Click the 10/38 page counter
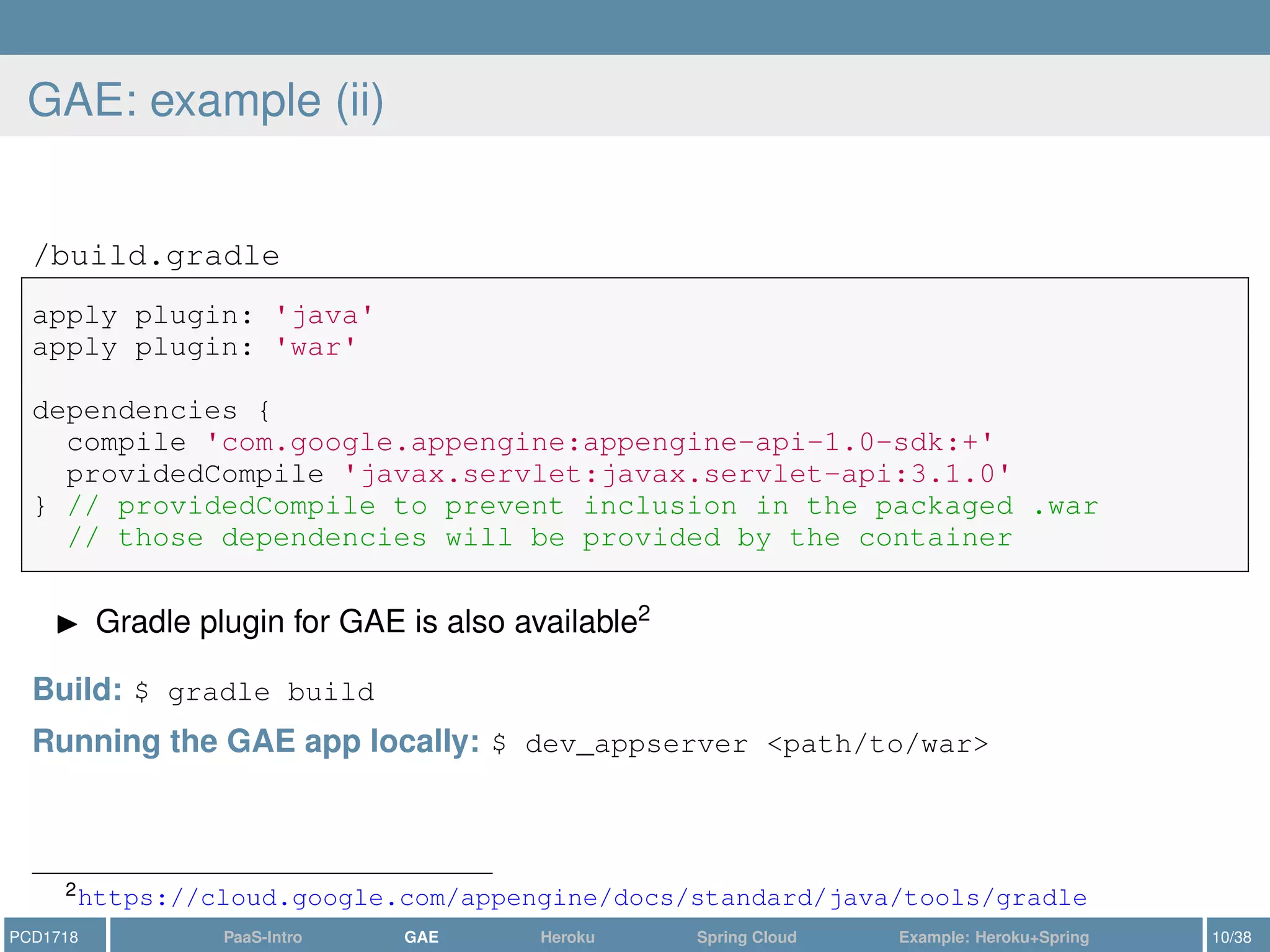1270x952 pixels. tap(1232, 937)
